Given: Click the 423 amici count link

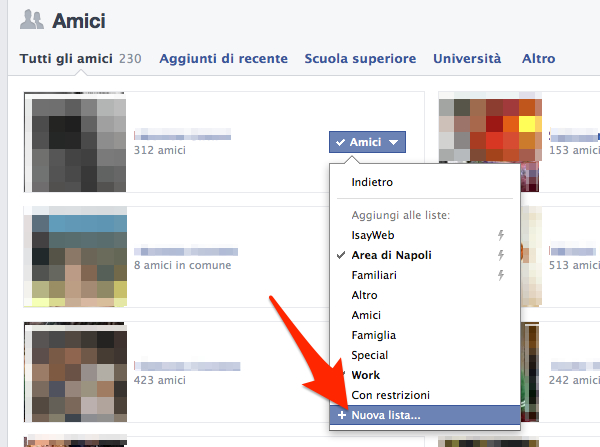Looking at the screenshot, I should click(x=160, y=380).
